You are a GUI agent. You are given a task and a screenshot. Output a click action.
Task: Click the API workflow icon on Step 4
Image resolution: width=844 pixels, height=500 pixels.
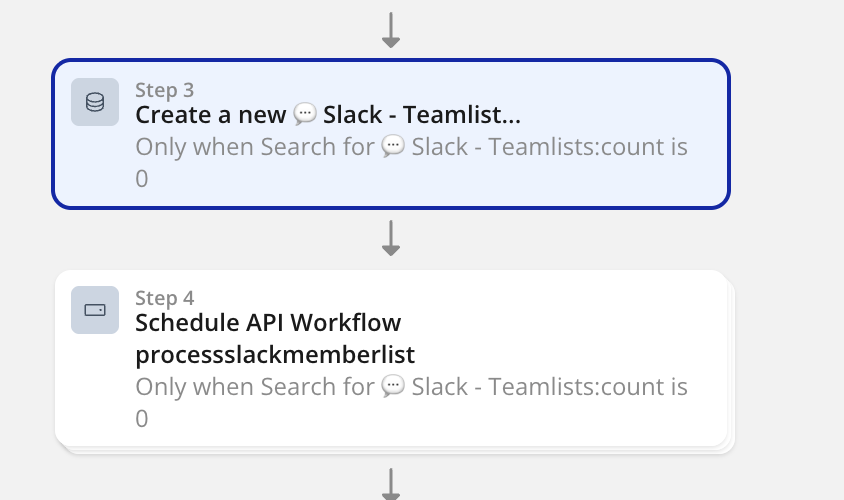point(95,310)
